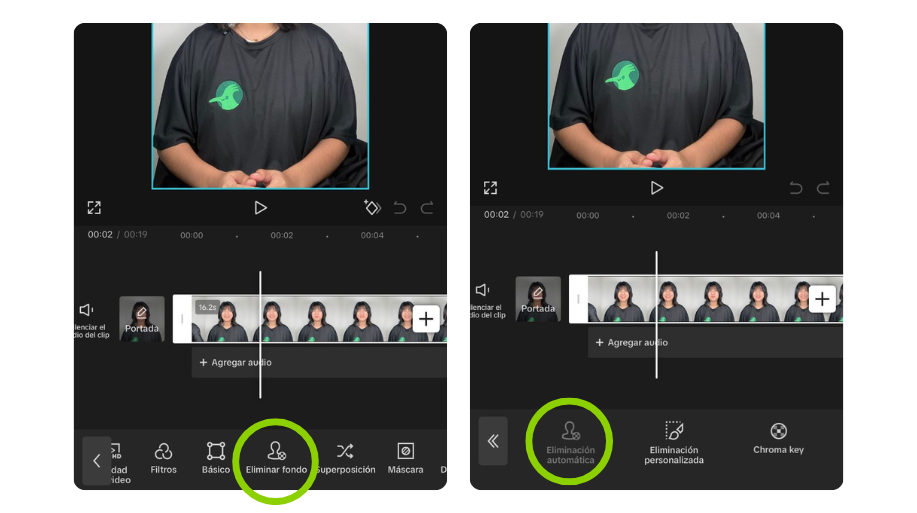Expand left preview to fullscreen
Screen dimensions: 917x513
[94, 208]
